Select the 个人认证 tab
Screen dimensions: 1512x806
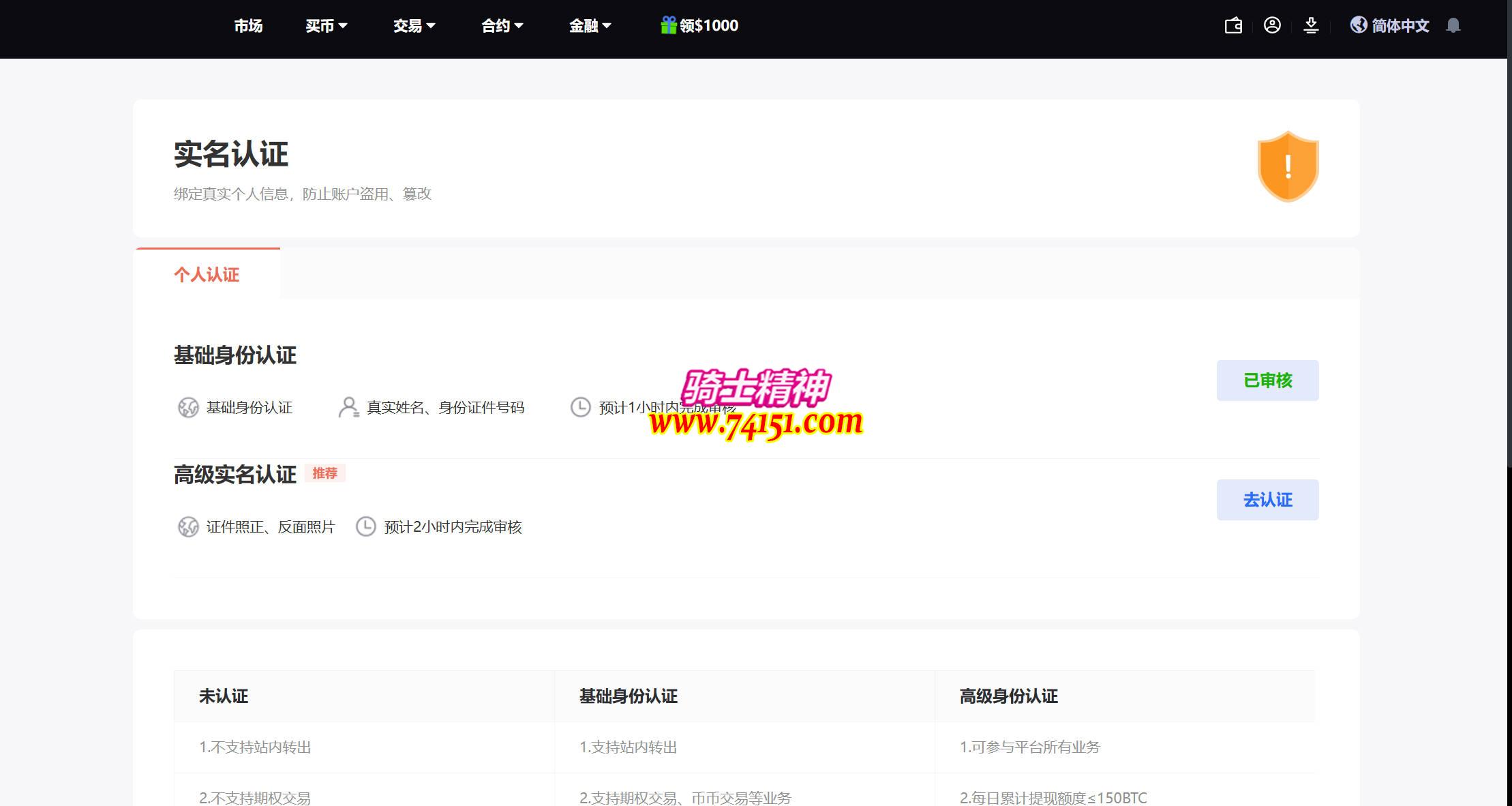coord(207,274)
